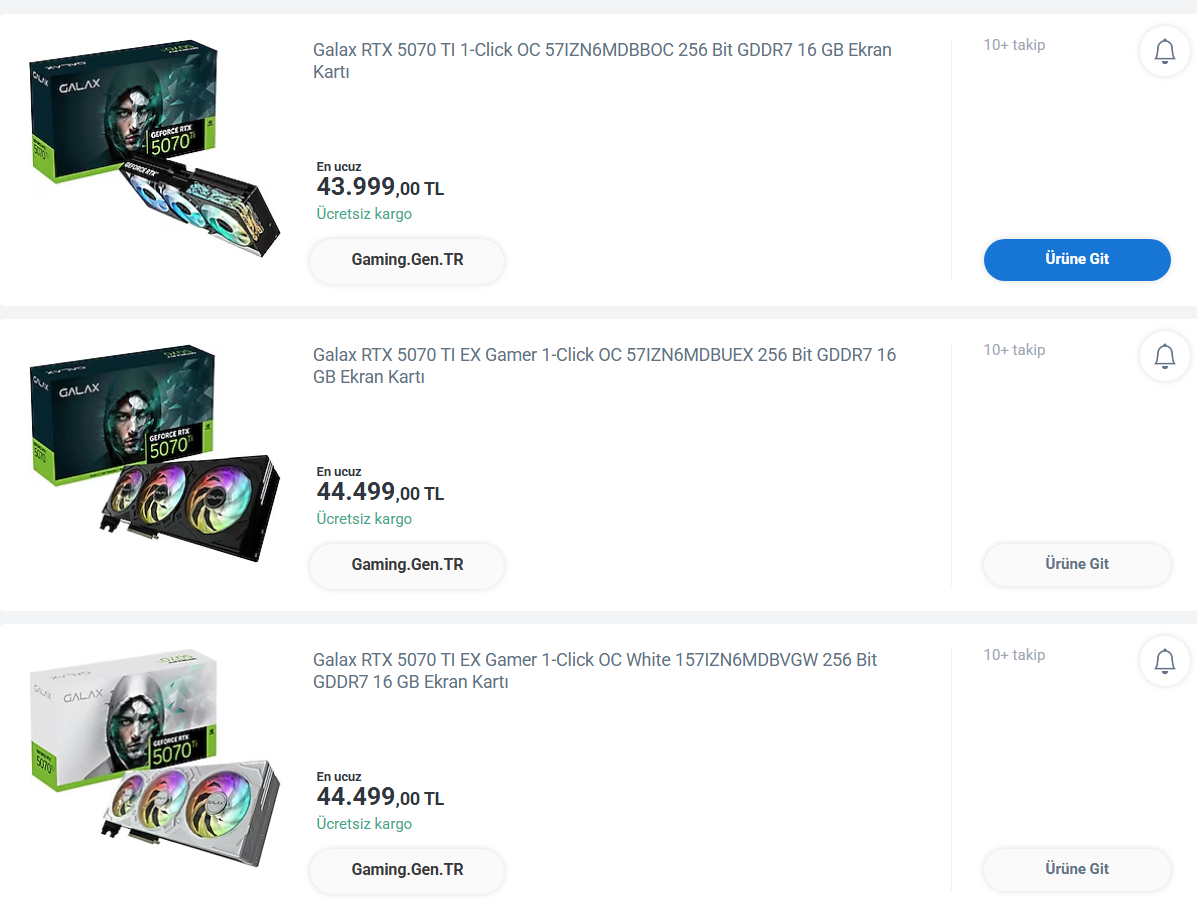
Task: Click the 43.999,00 TL price
Action: coord(380,187)
